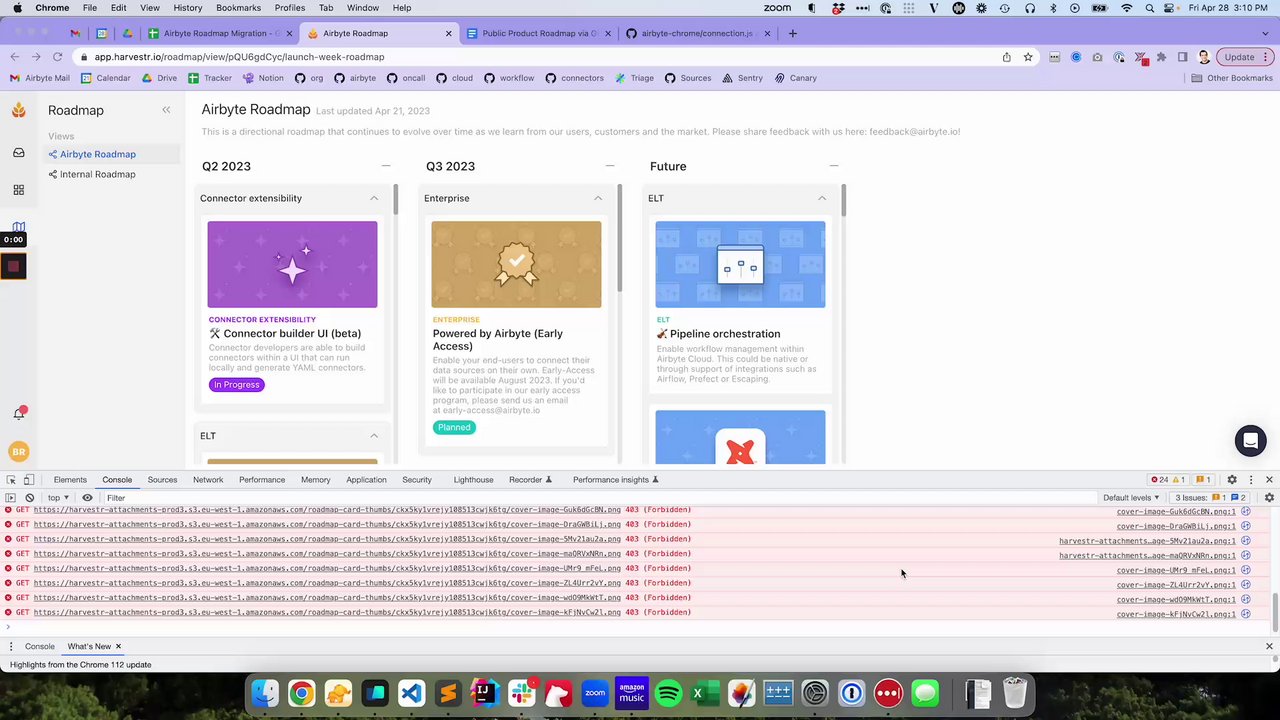Toggle live expression eye icon
Image resolution: width=1280 pixels, height=720 pixels.
pos(87,497)
